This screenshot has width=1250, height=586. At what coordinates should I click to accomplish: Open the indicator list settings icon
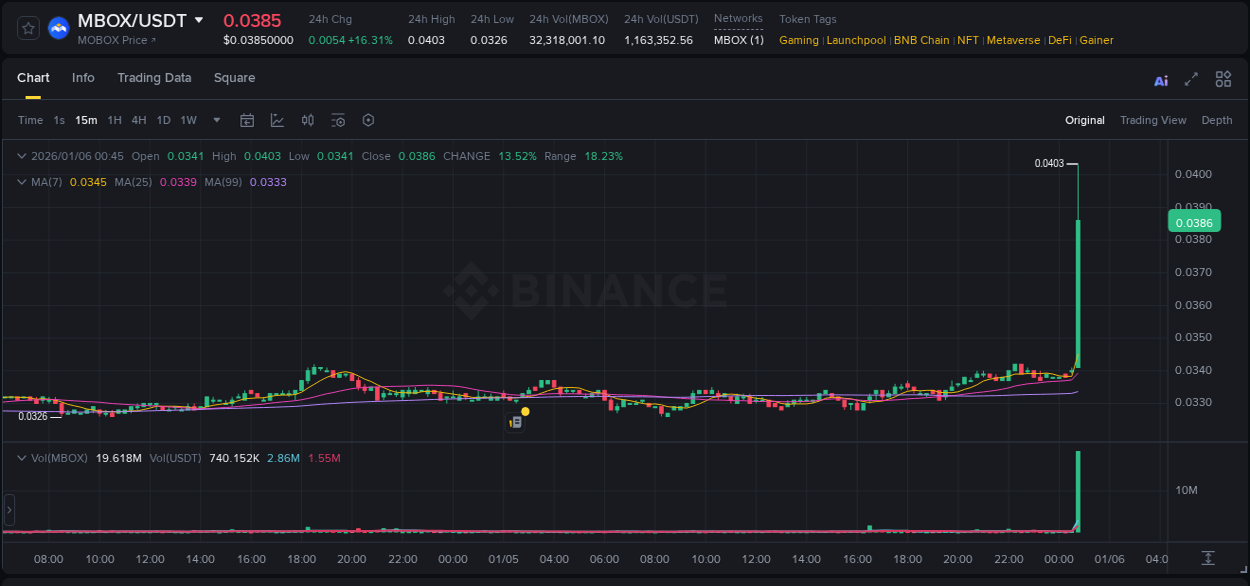coord(338,120)
